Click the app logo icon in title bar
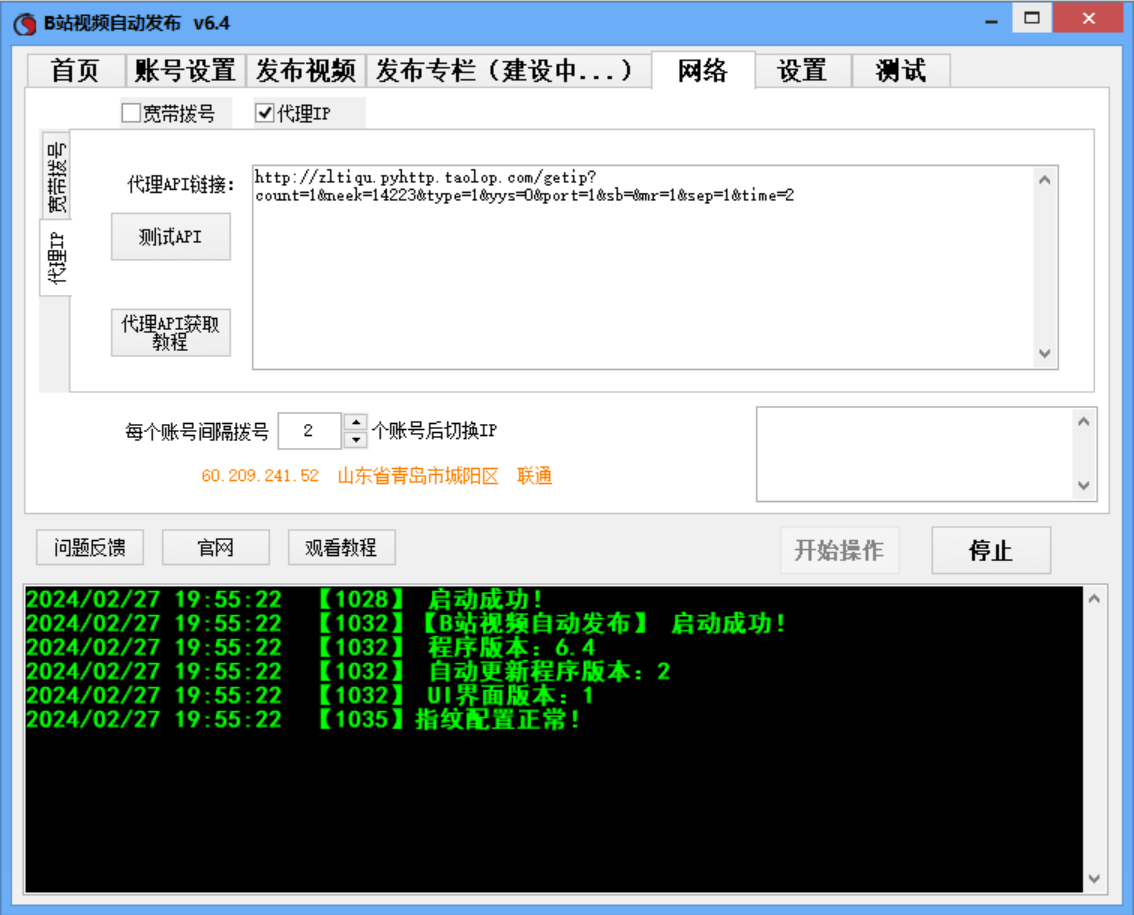Viewport: 1134px width, 915px height. click(x=25, y=24)
